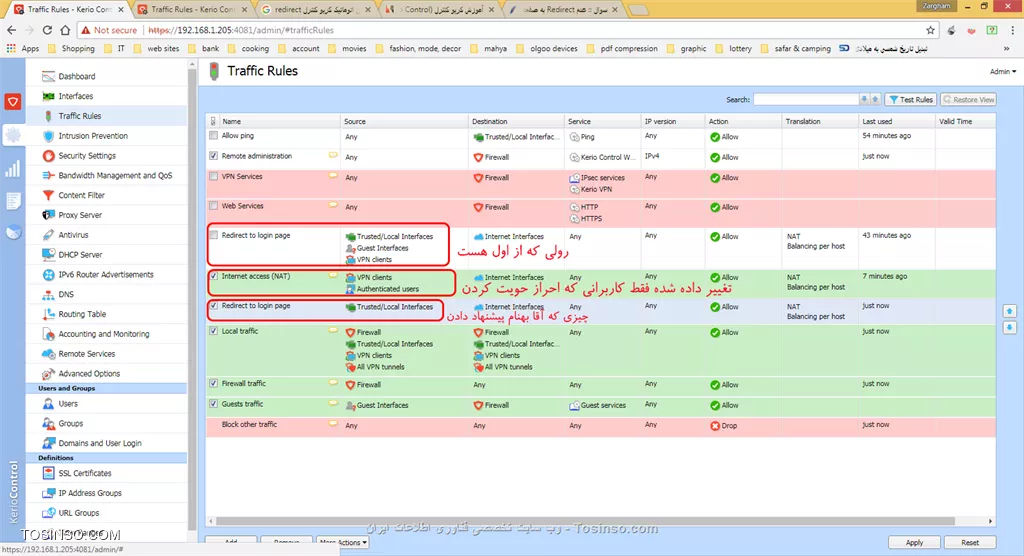Click the Test Rules button
The height and width of the screenshot is (556, 1024).
coord(911,99)
